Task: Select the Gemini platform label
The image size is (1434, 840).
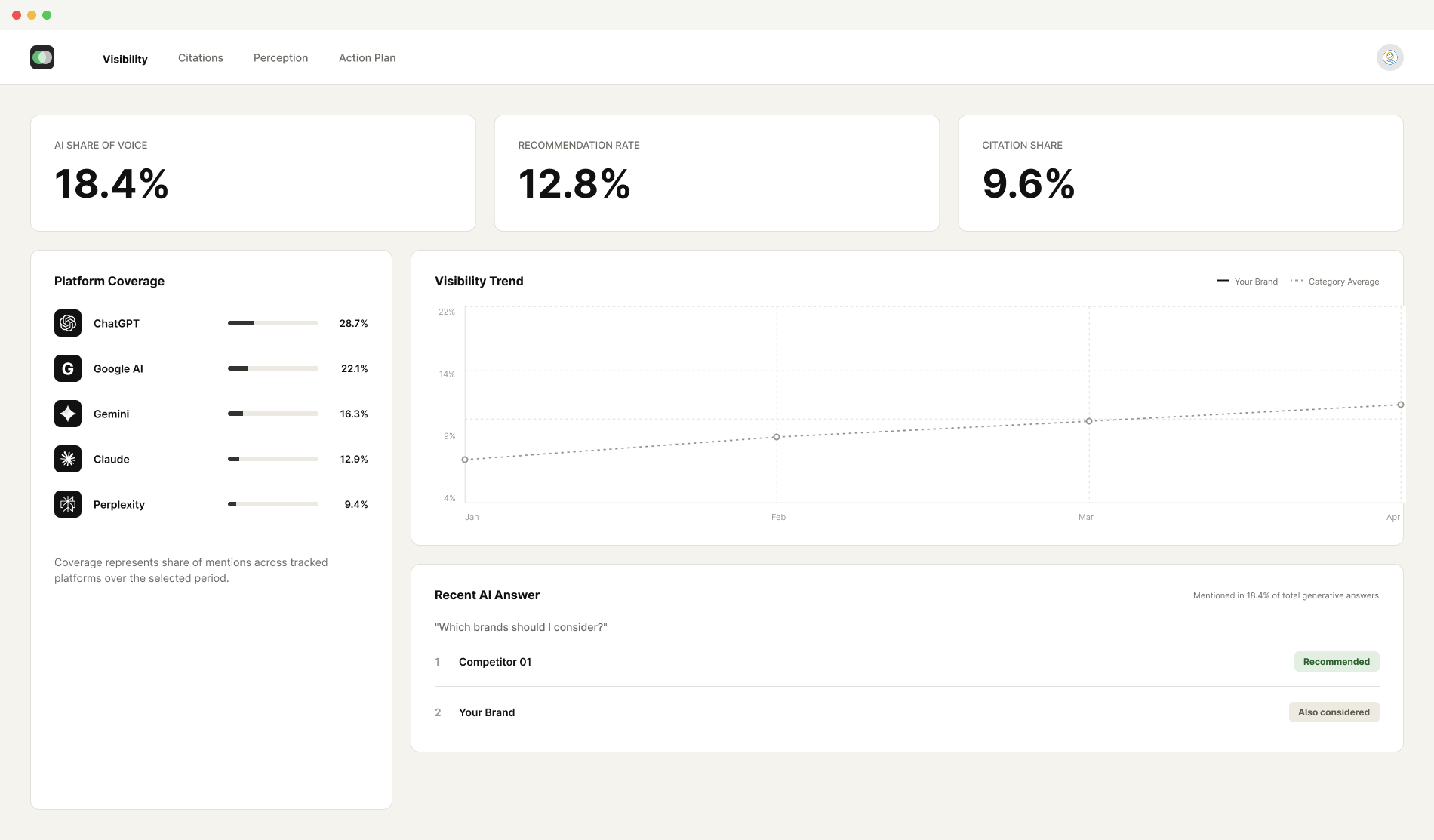Action: (112, 414)
